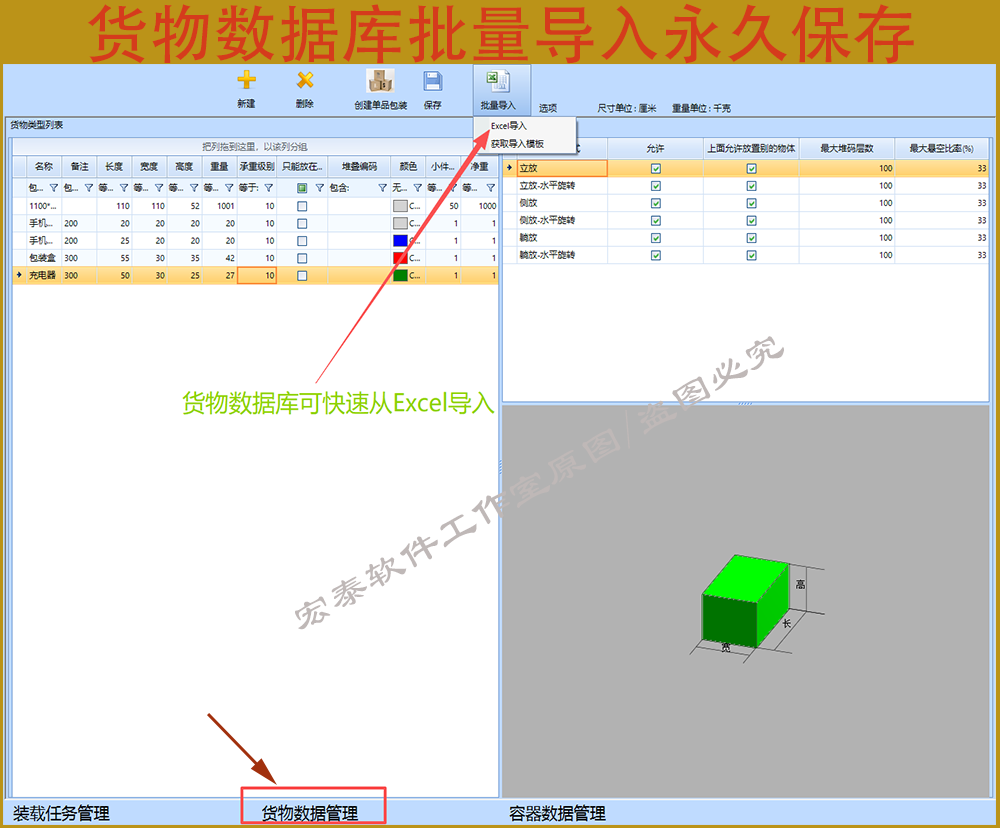Uncheck 上面允许放置别的物体 for 立放 row

[x=751, y=168]
